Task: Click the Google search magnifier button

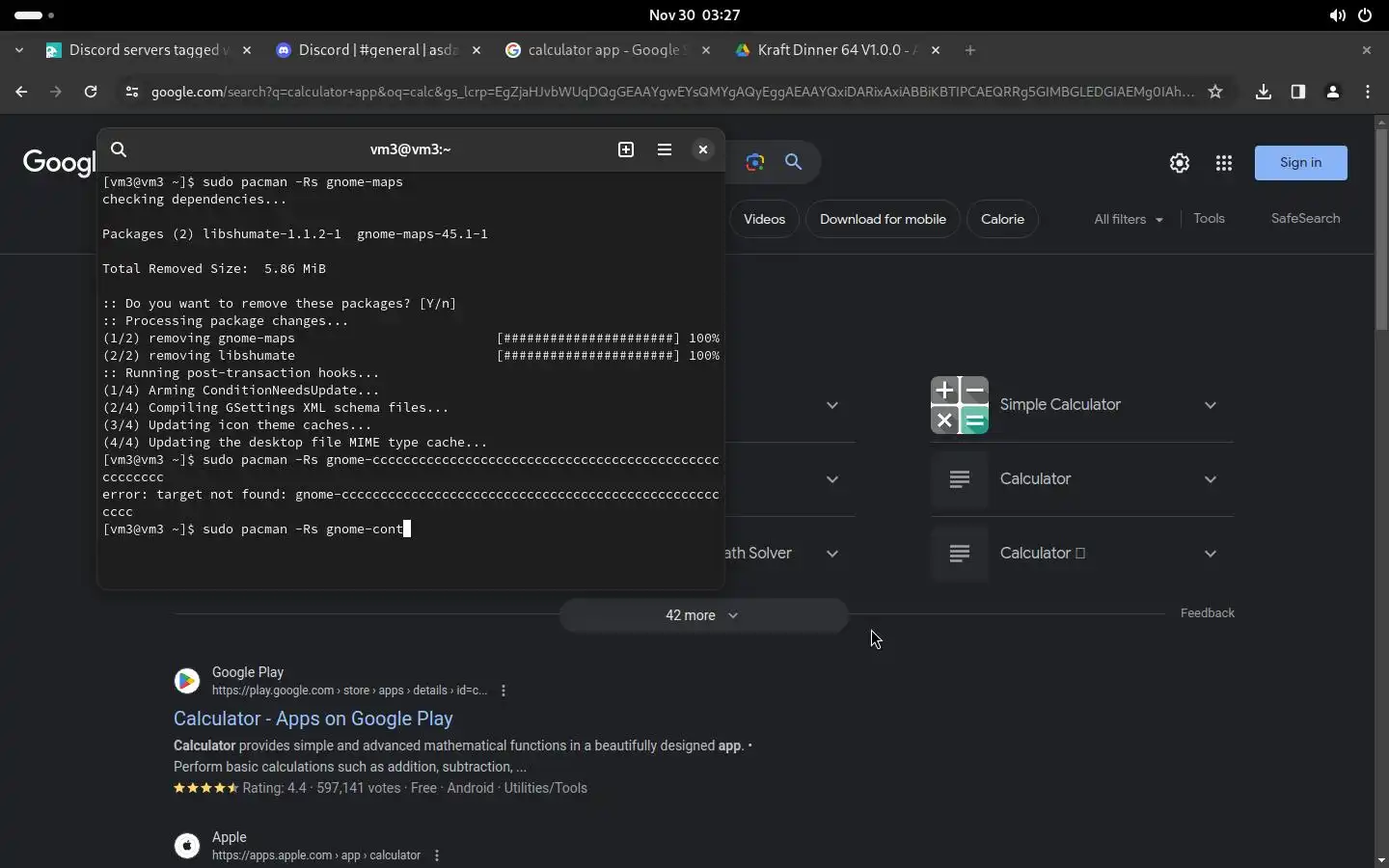Action: pyautogui.click(x=794, y=162)
